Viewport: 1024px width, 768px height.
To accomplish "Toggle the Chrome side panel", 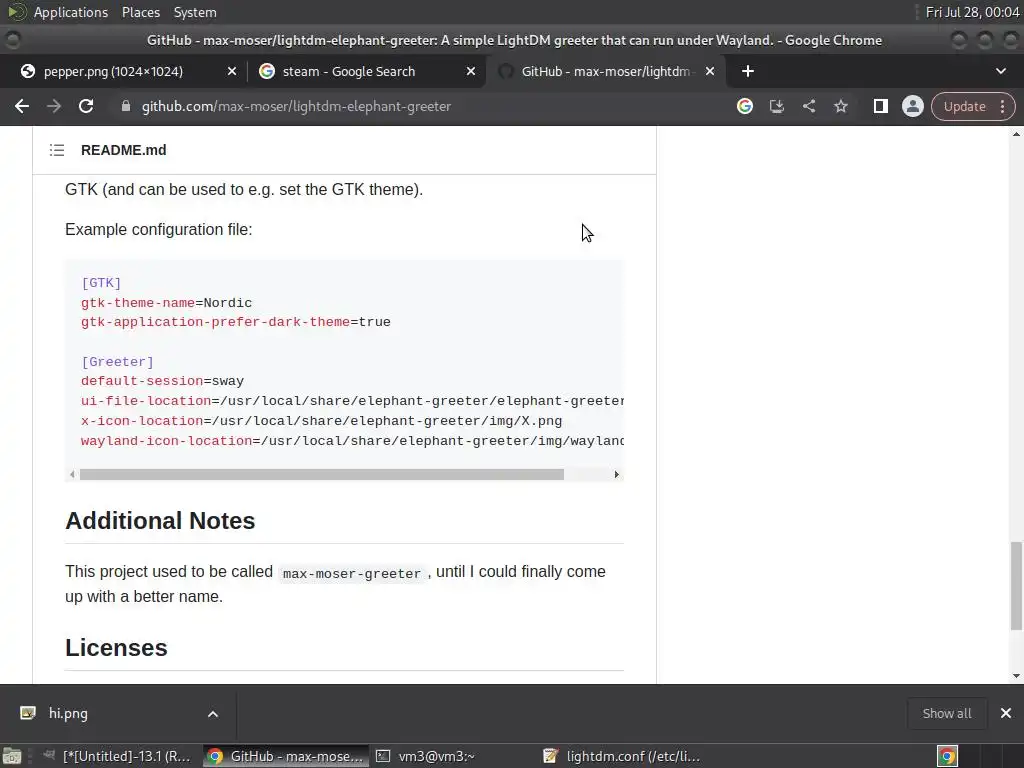I will (x=880, y=106).
